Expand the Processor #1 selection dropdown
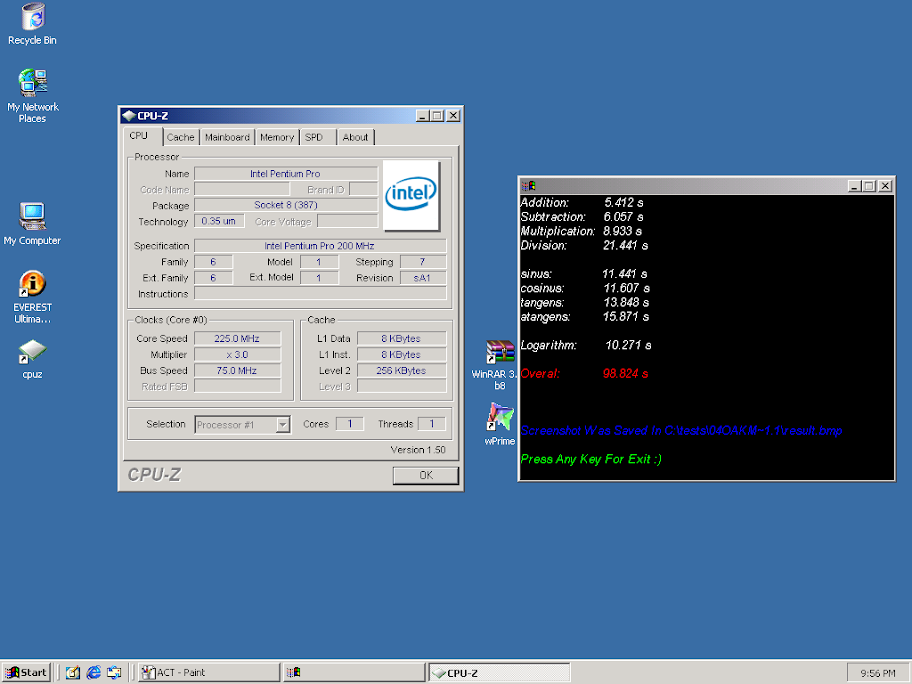The width and height of the screenshot is (912, 684). (x=283, y=425)
